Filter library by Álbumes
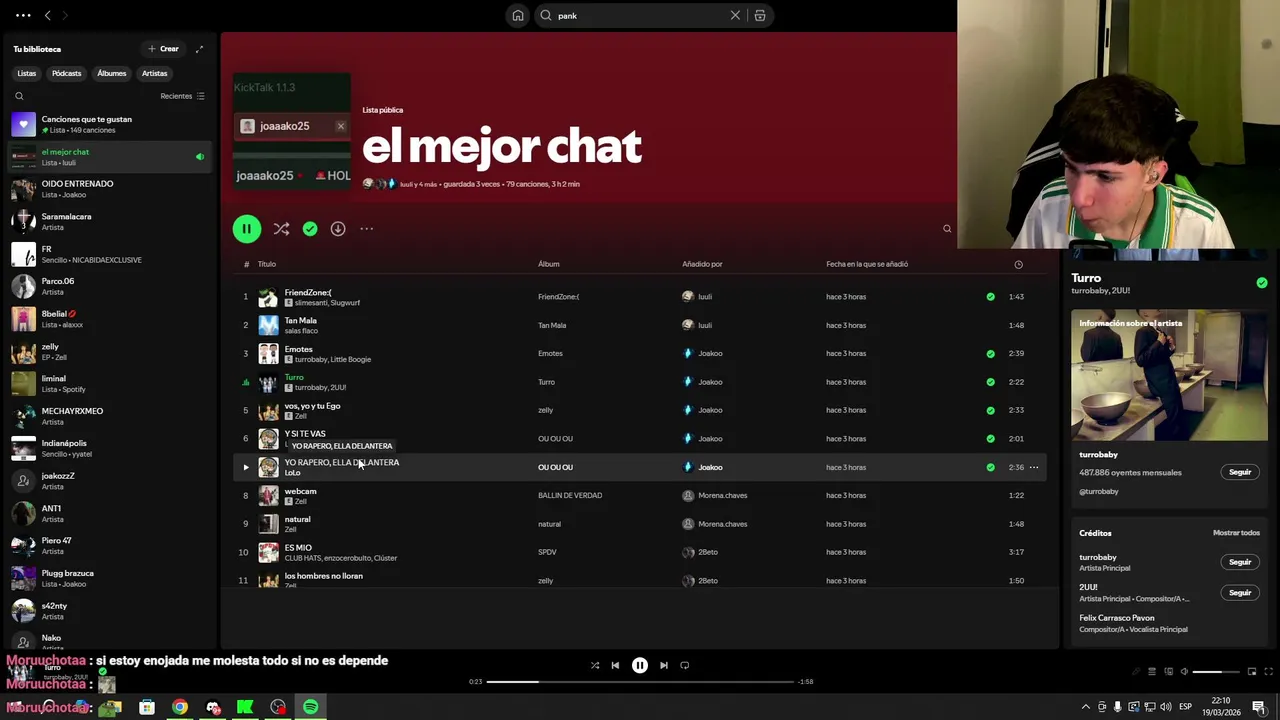This screenshot has width=1280, height=720. pyautogui.click(x=112, y=73)
